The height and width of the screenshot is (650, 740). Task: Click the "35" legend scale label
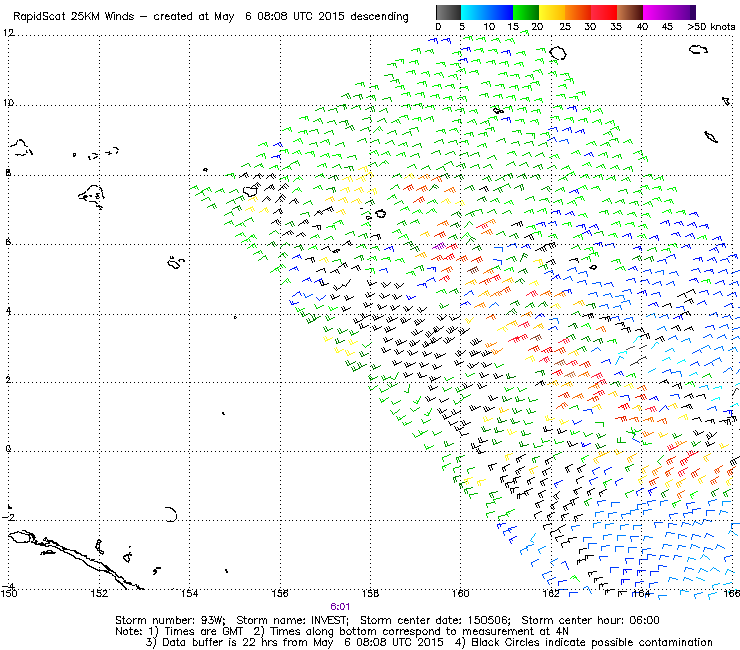click(616, 27)
